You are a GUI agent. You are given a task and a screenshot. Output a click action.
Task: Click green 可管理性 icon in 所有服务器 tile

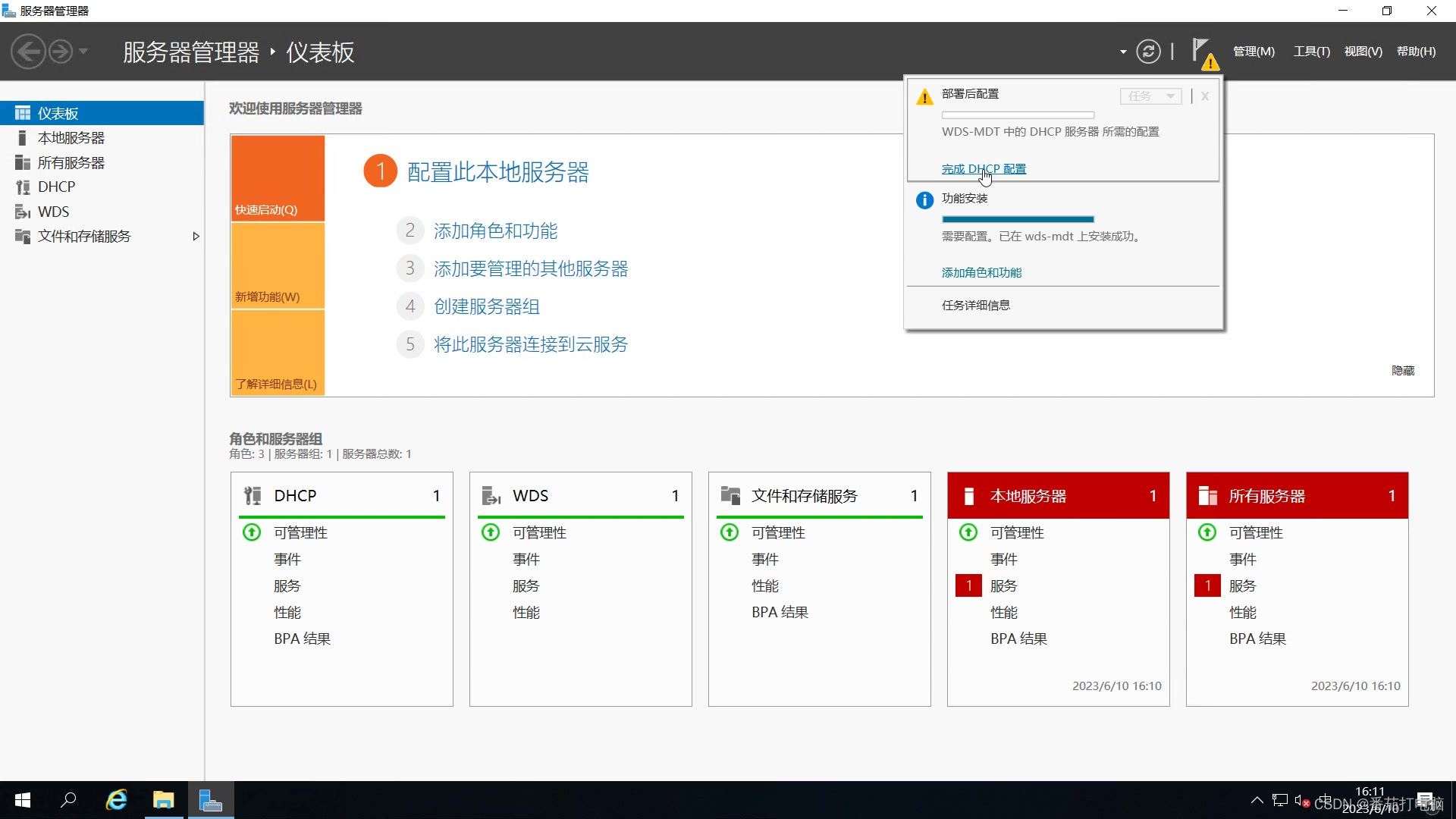click(1207, 532)
